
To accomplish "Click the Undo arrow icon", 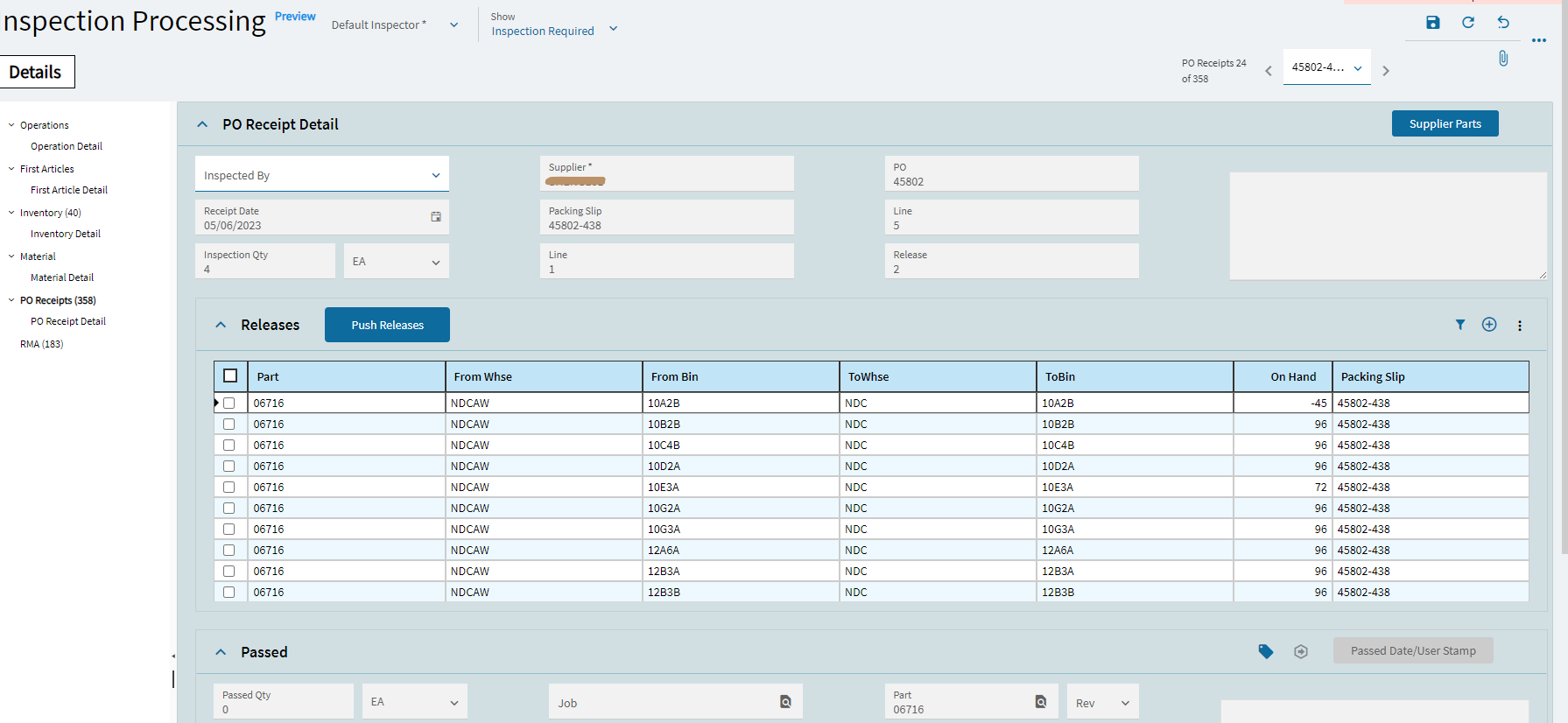I will 1503,23.
